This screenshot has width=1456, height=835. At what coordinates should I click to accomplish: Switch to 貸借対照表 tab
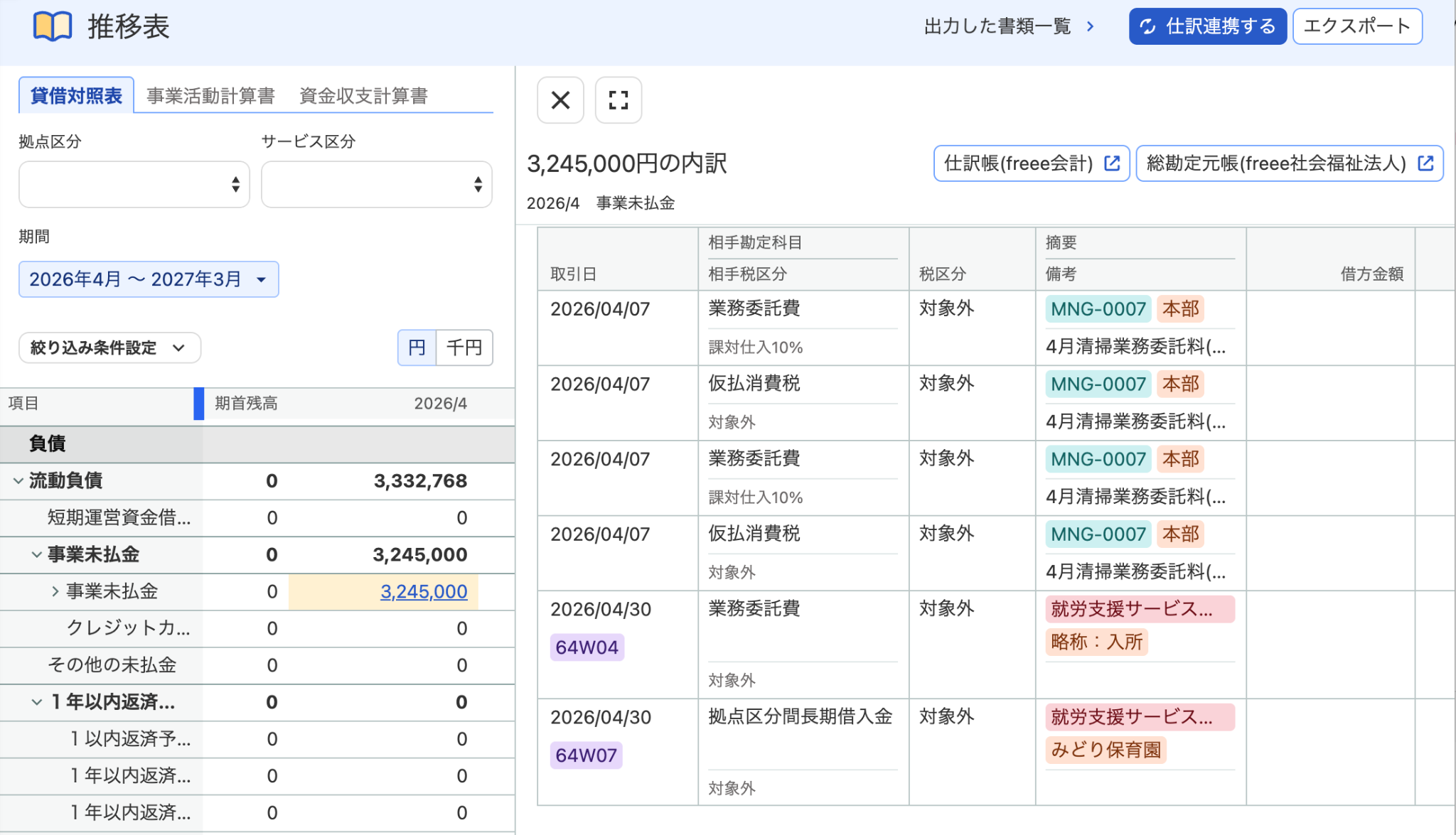coord(76,95)
